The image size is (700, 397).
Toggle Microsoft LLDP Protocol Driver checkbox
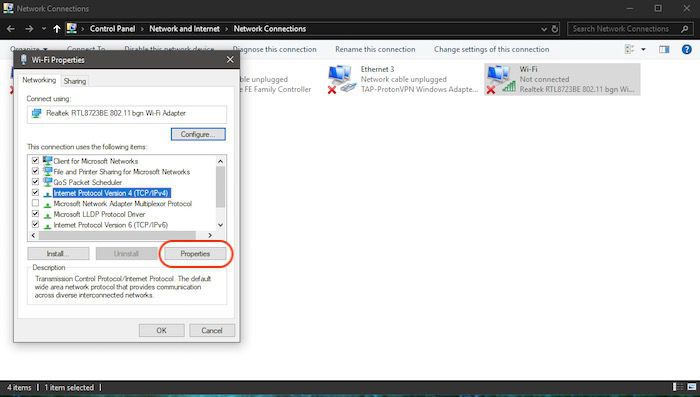click(x=35, y=214)
